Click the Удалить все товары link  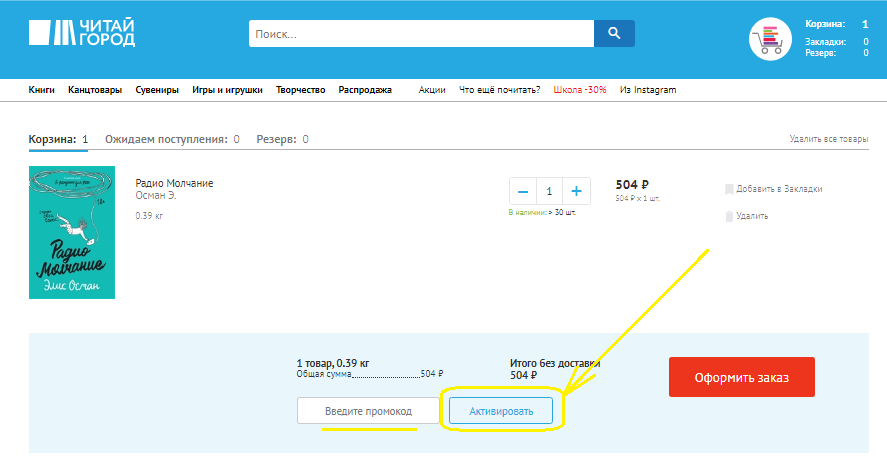coord(828,140)
